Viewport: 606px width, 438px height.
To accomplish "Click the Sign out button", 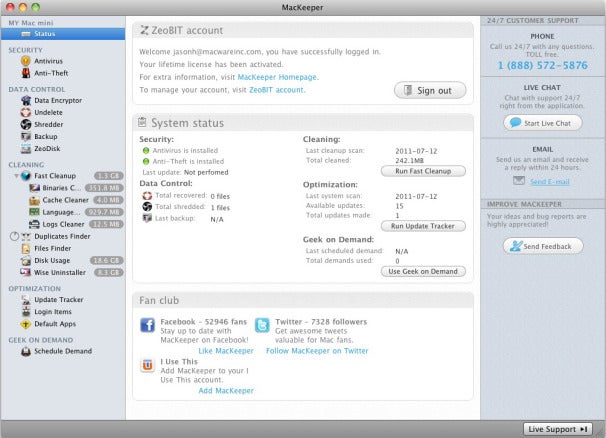I will [x=430, y=90].
